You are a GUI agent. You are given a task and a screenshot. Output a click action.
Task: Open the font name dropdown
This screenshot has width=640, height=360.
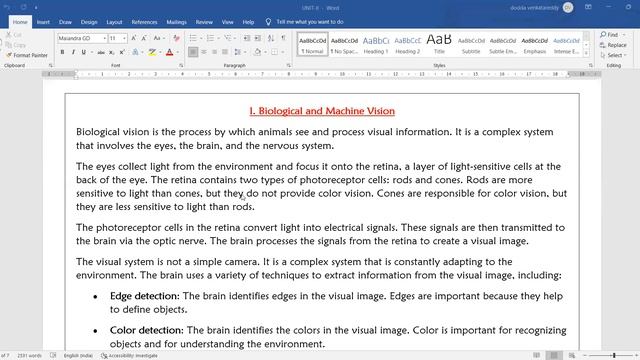coord(104,38)
